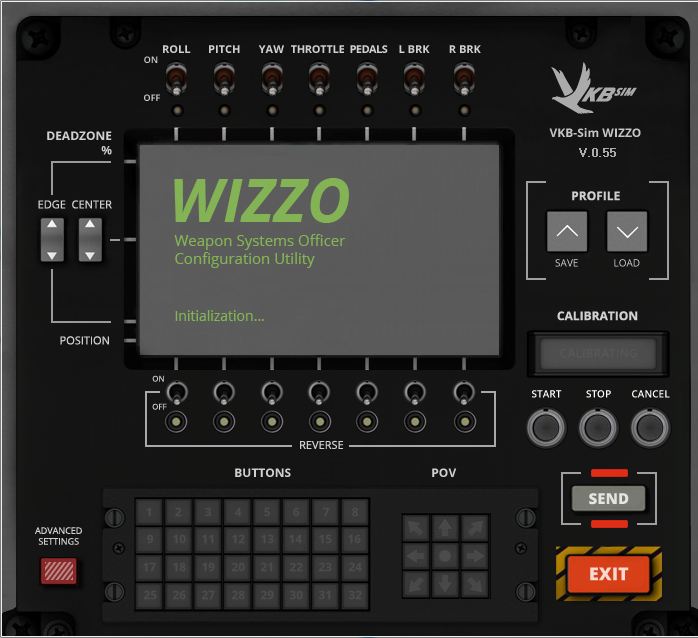Screen dimensions: 698x638
Task: Click the indicator light below R BRK switch
Action: click(464, 110)
